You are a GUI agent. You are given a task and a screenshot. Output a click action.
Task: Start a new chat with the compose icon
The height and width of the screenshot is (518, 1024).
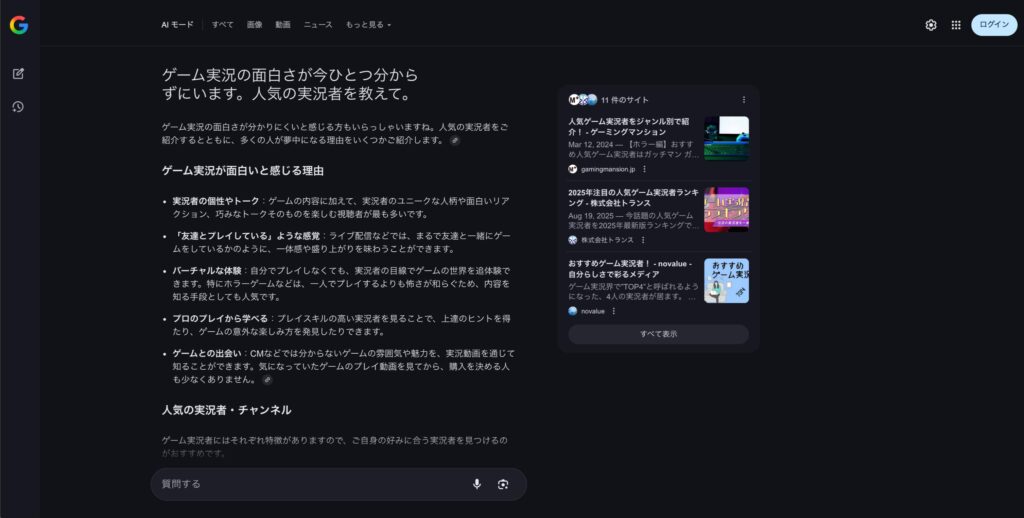(18, 74)
